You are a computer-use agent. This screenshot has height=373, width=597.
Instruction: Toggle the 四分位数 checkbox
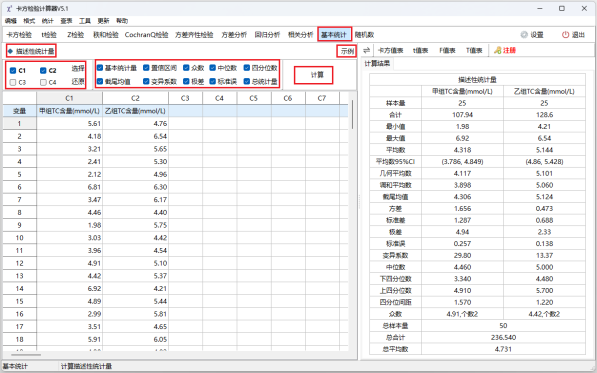[x=247, y=68]
